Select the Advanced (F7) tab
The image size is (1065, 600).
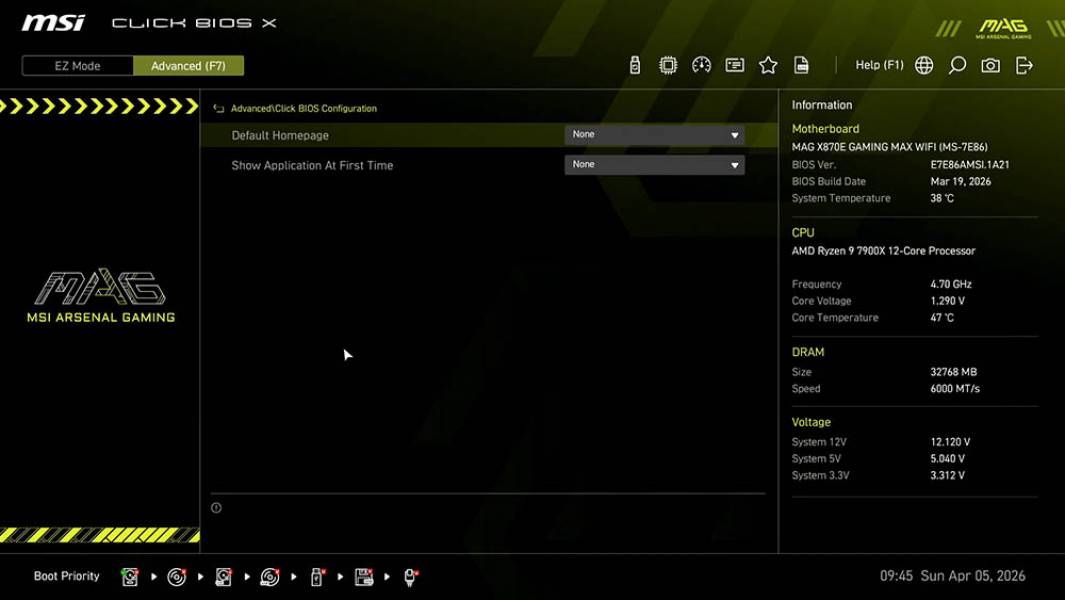point(189,65)
